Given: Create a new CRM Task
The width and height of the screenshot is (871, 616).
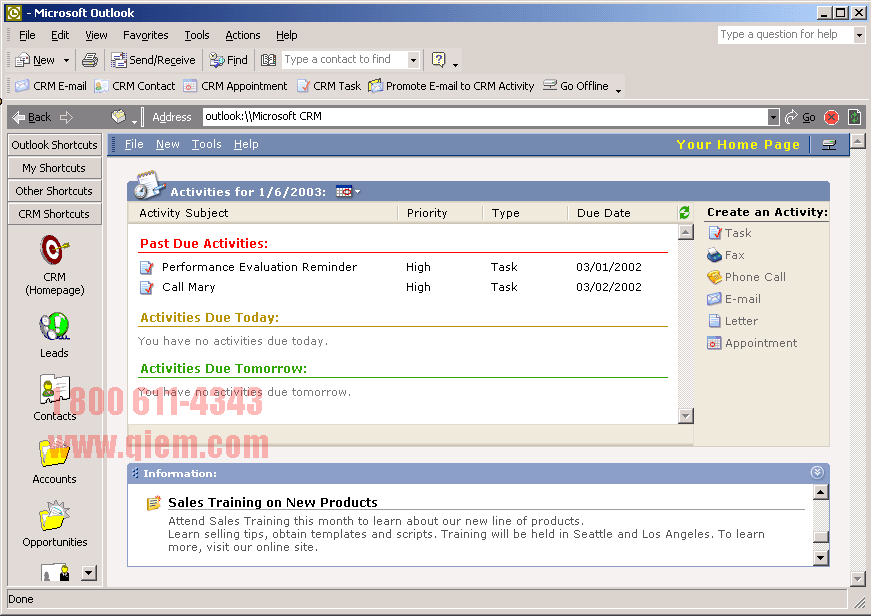Looking at the screenshot, I should (329, 86).
